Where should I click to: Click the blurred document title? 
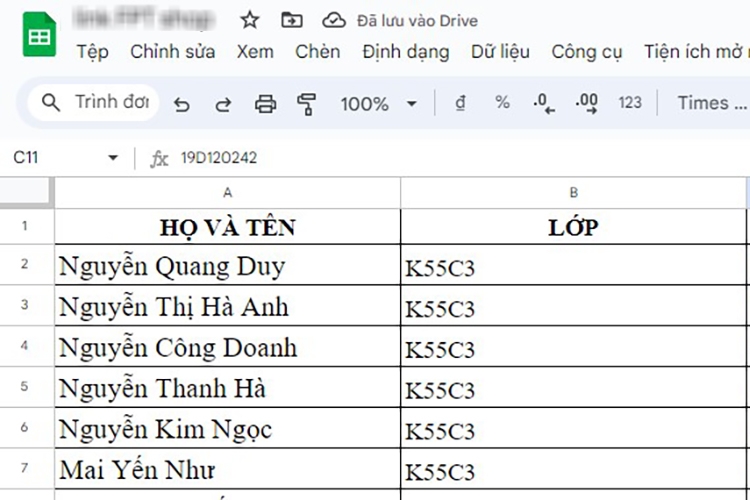(x=143, y=19)
